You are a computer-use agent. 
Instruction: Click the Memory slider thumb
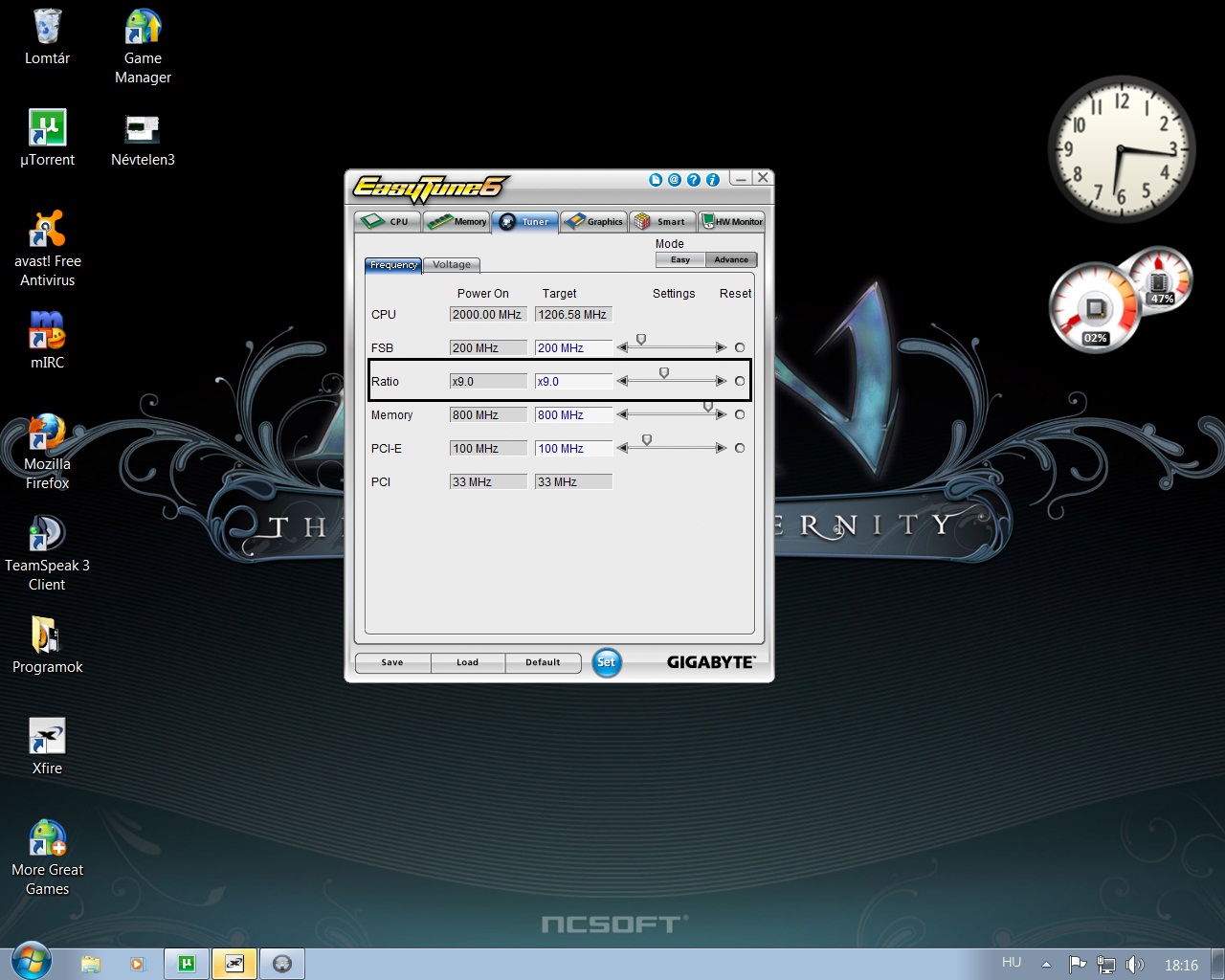[708, 407]
